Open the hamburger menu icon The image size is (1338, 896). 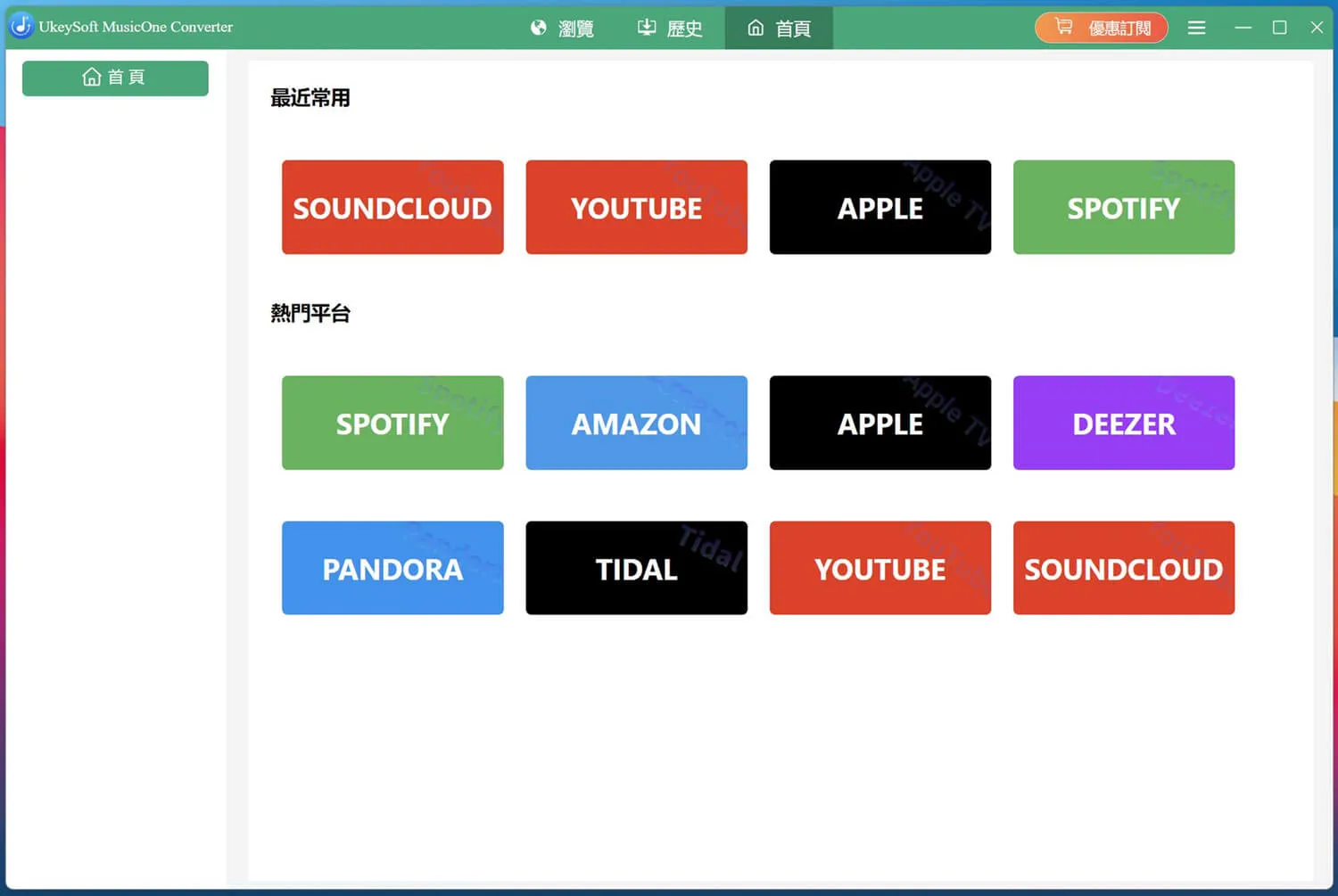(x=1196, y=28)
